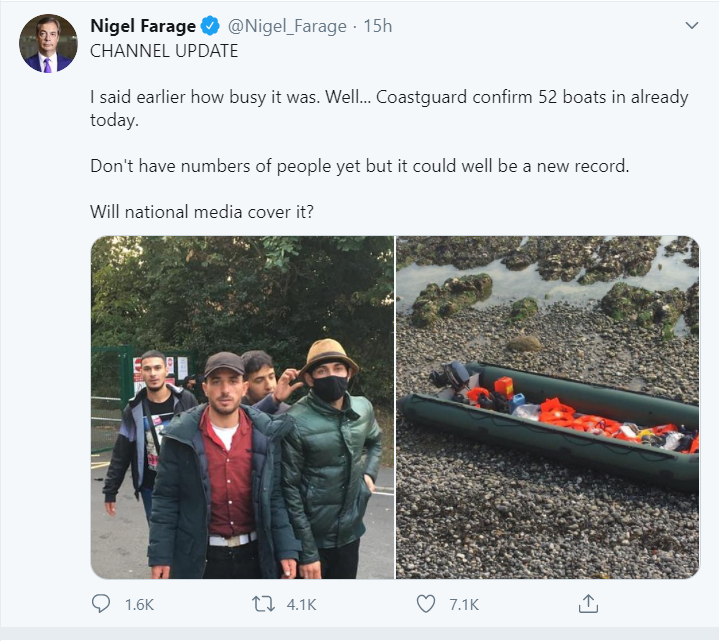Open the share tweet icon

589,604
